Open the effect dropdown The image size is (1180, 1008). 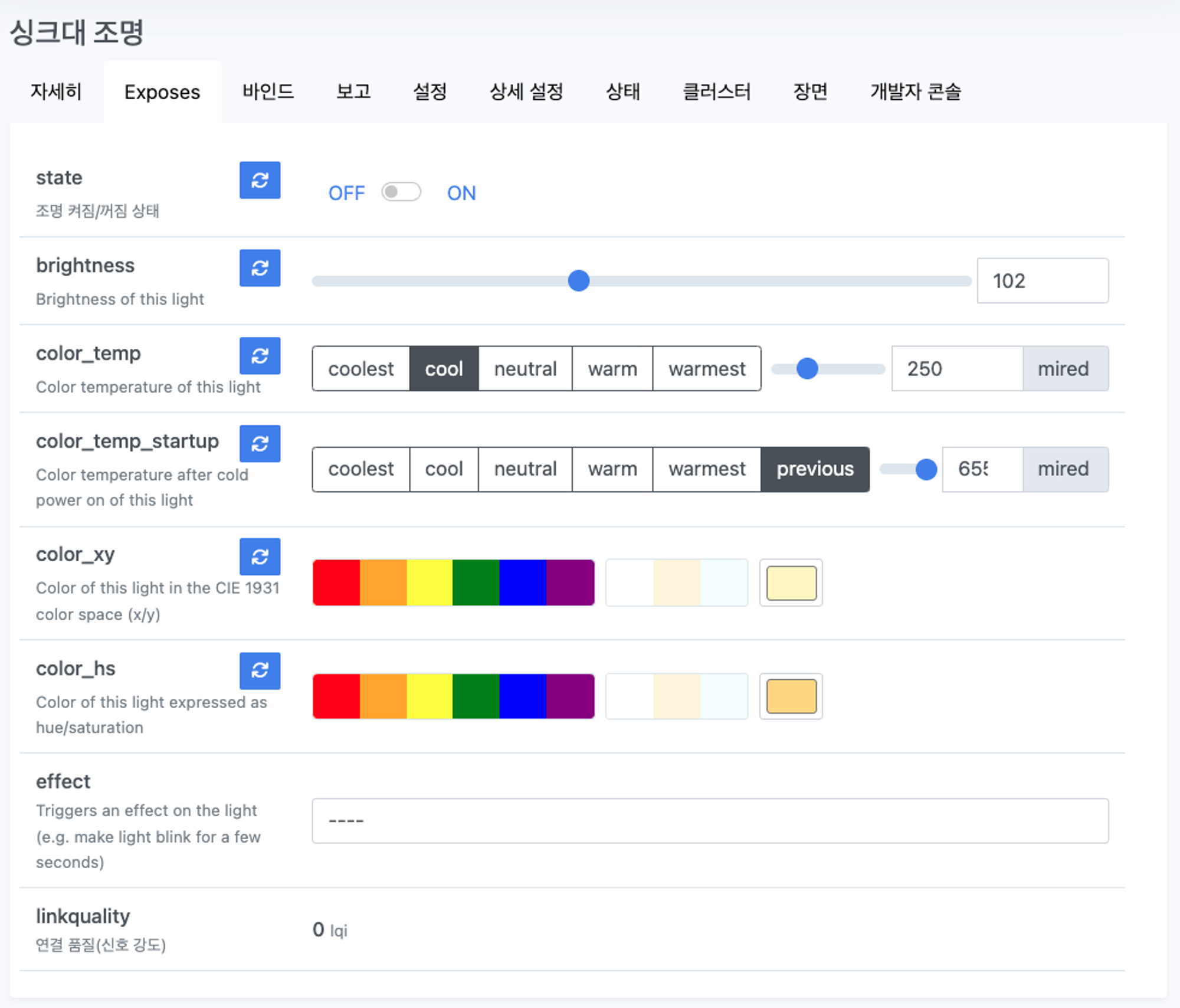[x=710, y=821]
